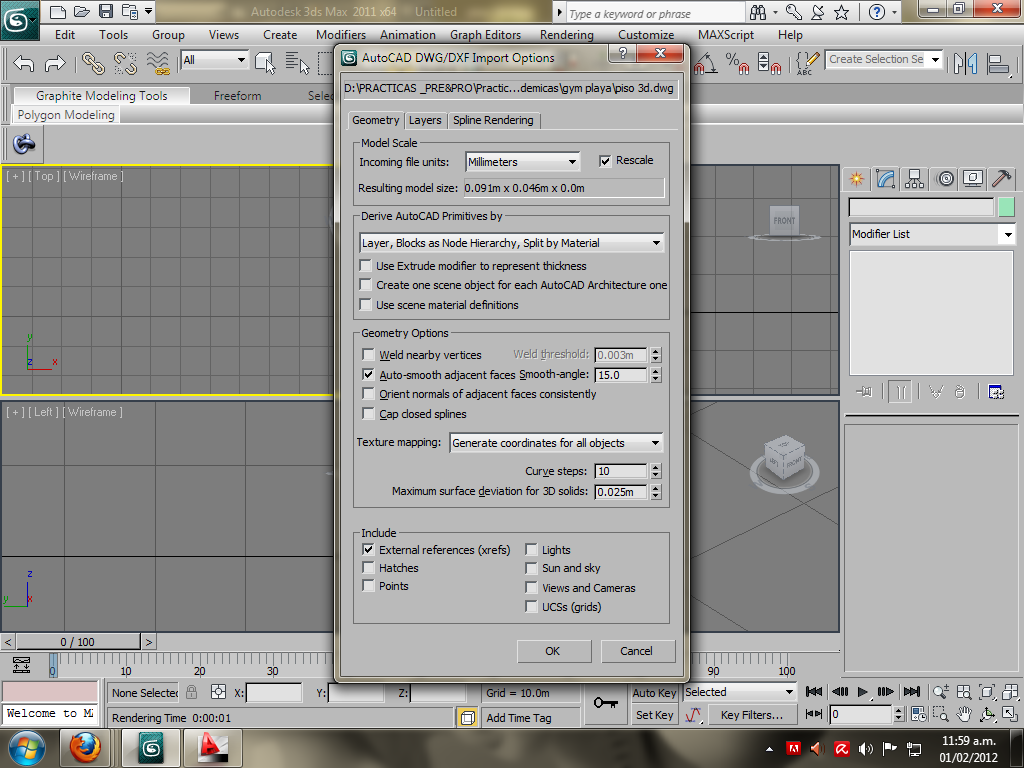Open the MAXScript menu
The height and width of the screenshot is (768, 1024).
(x=726, y=35)
